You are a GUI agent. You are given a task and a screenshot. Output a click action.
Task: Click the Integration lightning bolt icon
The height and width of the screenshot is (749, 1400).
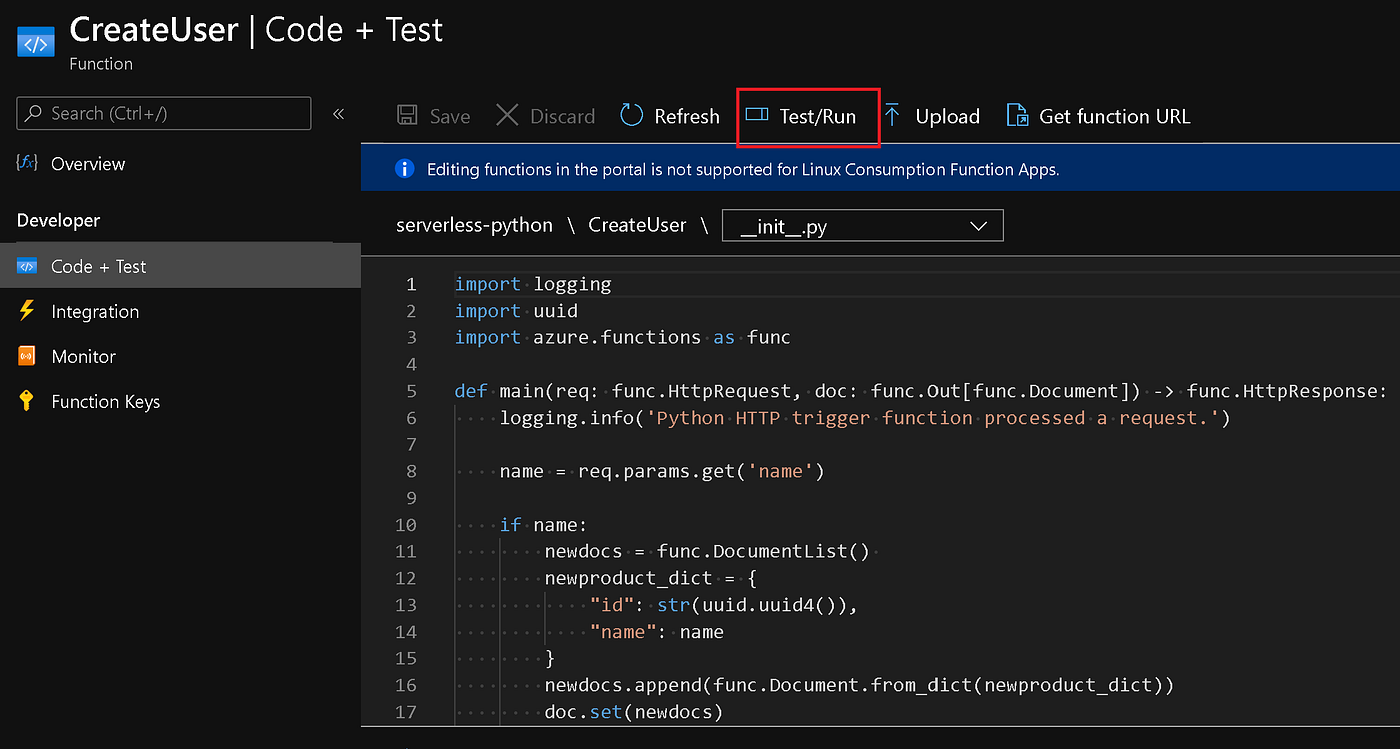click(x=27, y=311)
